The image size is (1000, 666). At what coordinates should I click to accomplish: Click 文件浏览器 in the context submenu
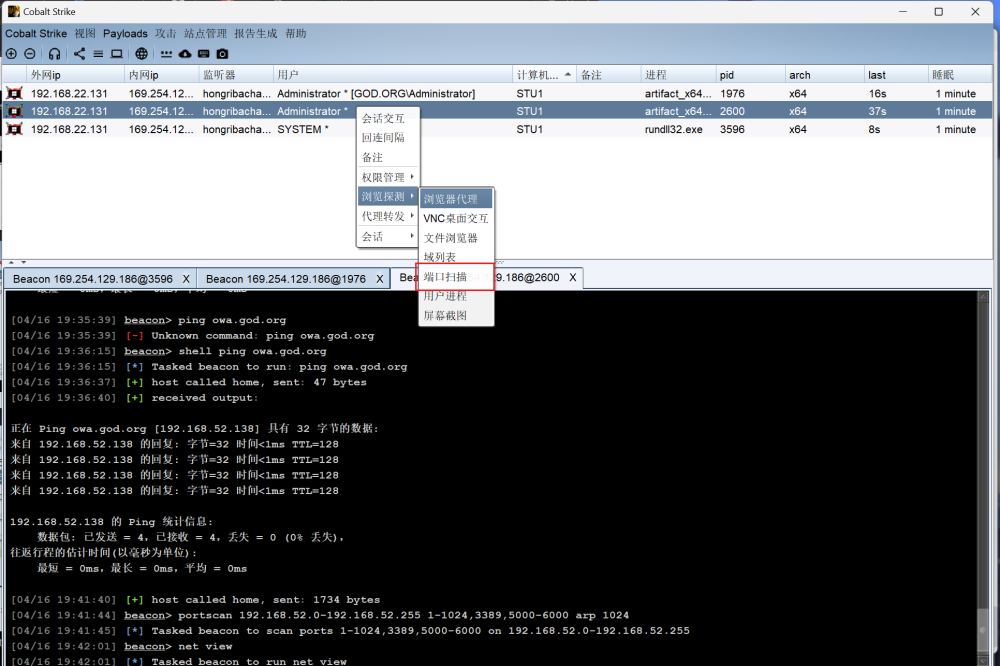tap(450, 238)
